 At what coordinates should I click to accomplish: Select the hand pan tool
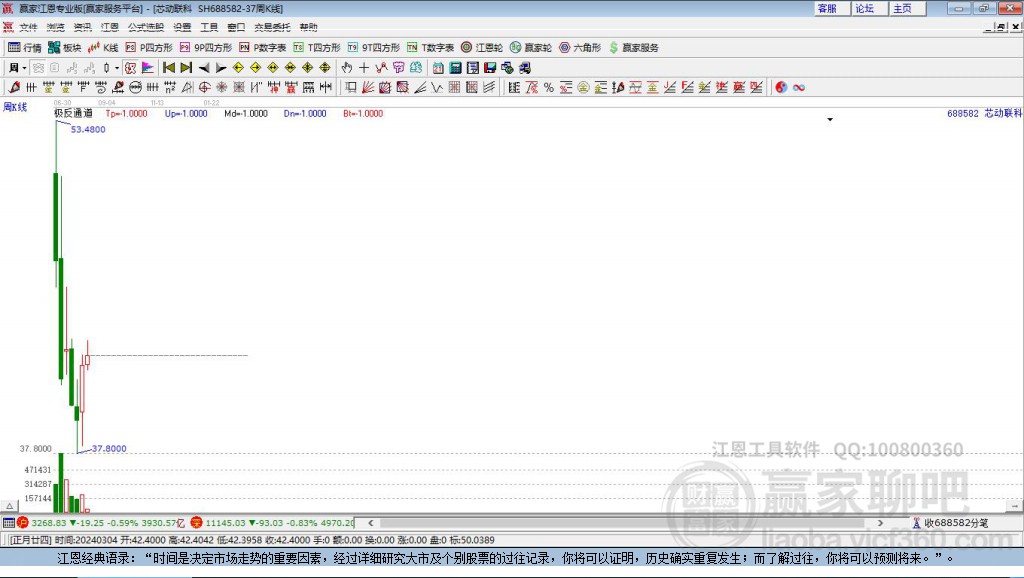347,68
